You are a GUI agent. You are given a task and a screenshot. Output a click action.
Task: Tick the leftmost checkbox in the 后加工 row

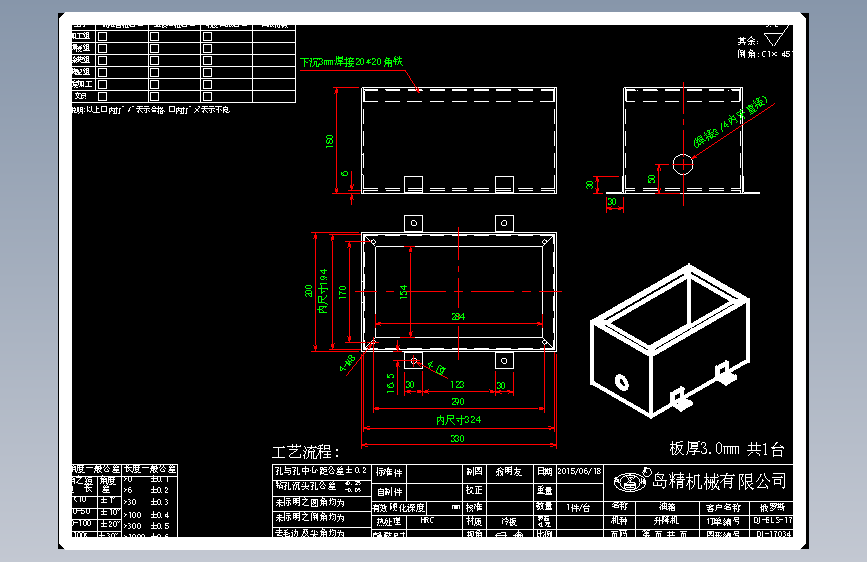tap(102, 84)
